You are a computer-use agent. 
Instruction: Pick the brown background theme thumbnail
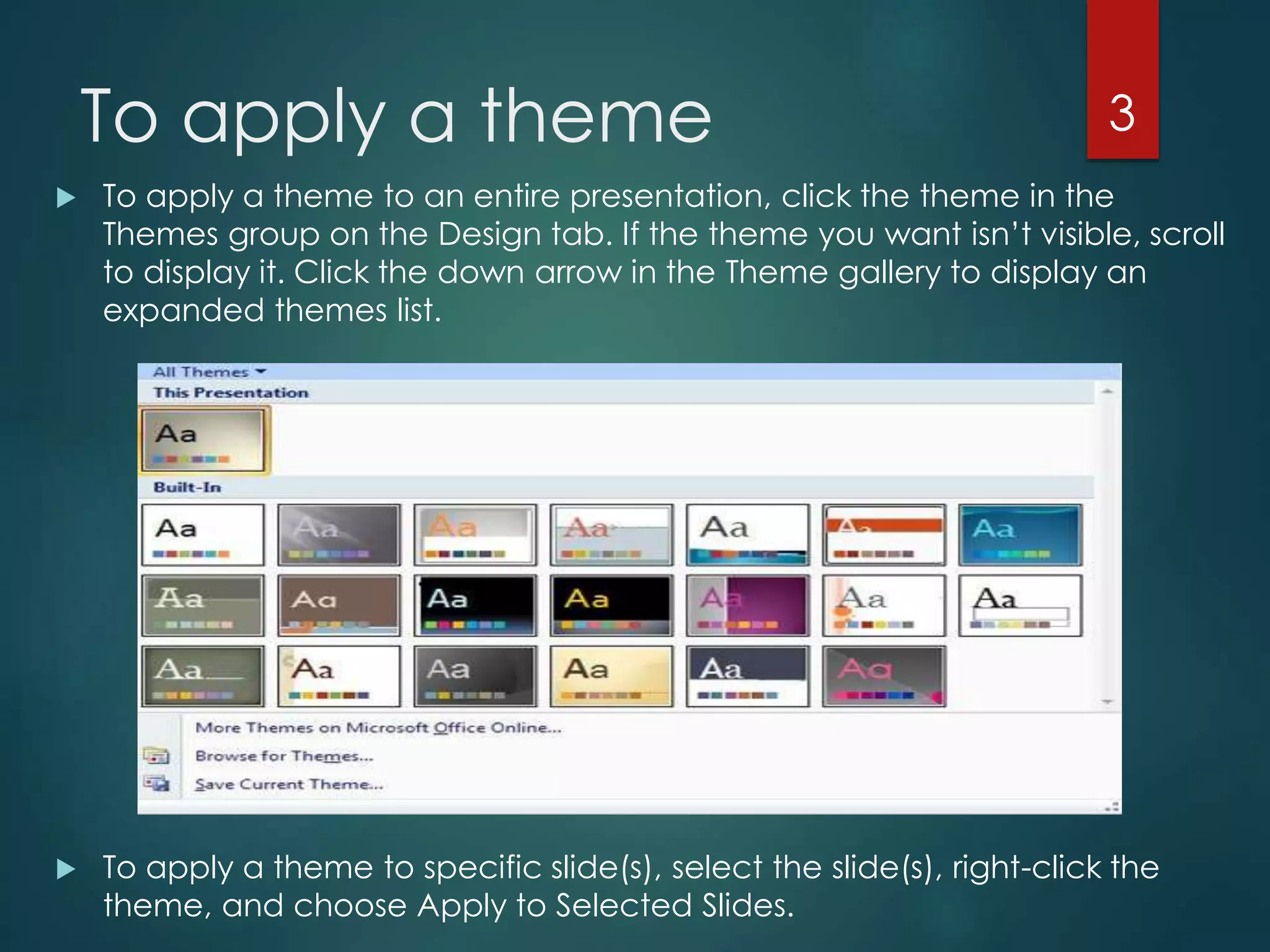click(x=339, y=606)
